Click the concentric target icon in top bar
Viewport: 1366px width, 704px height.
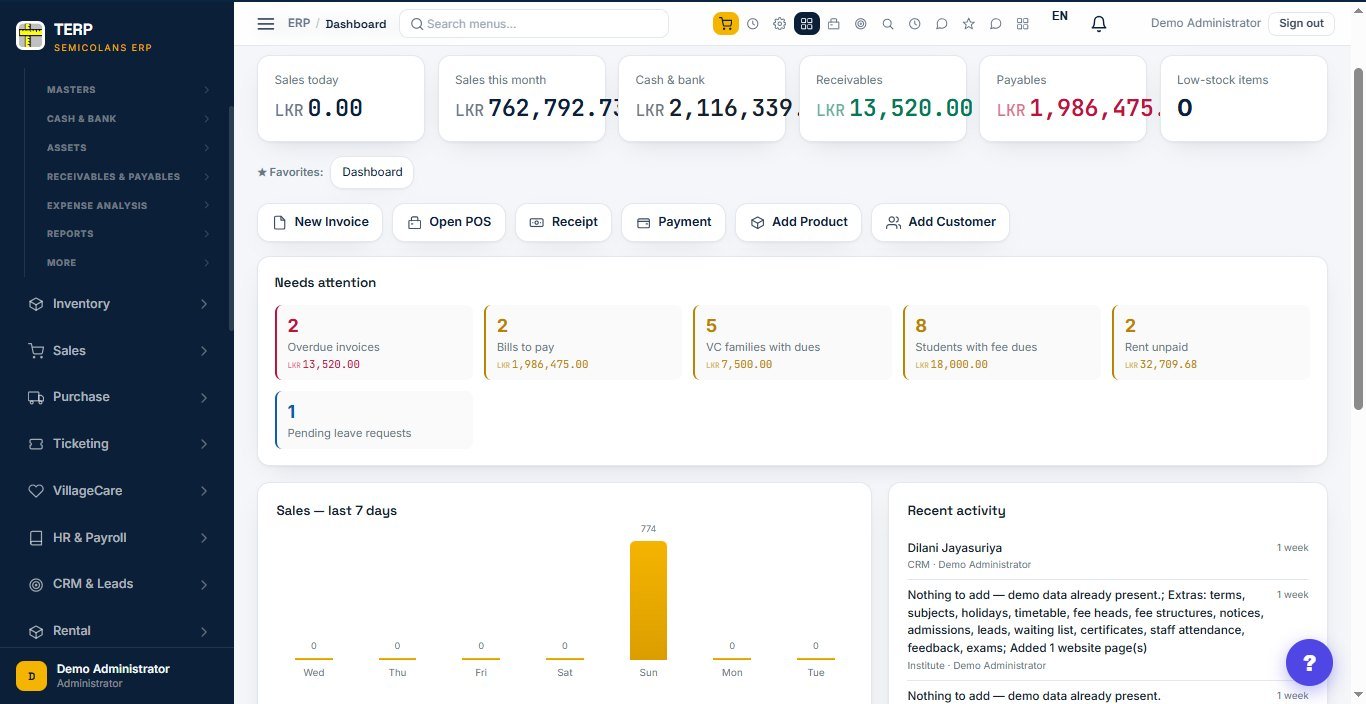coord(860,23)
